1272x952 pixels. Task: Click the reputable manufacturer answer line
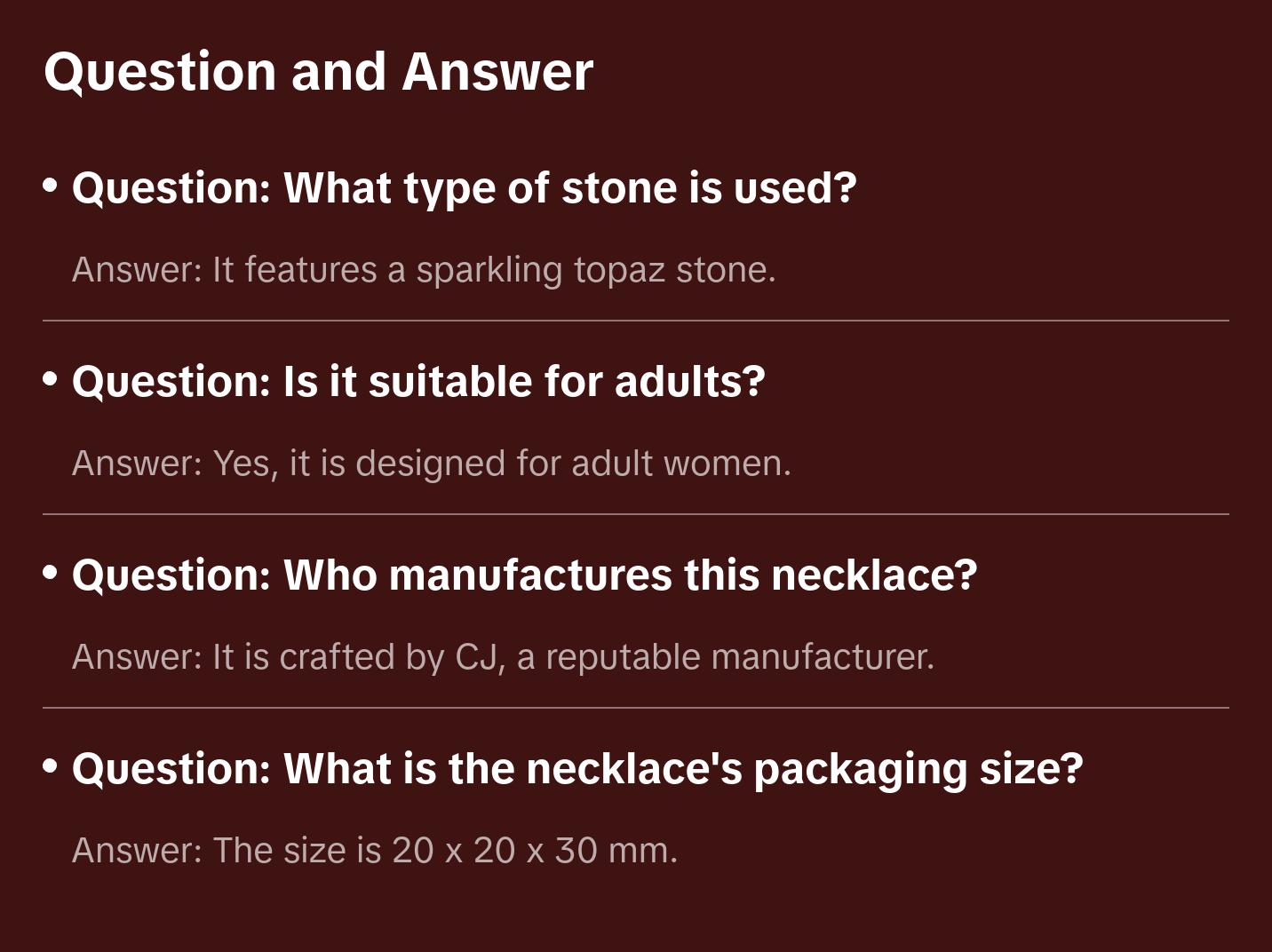point(503,657)
